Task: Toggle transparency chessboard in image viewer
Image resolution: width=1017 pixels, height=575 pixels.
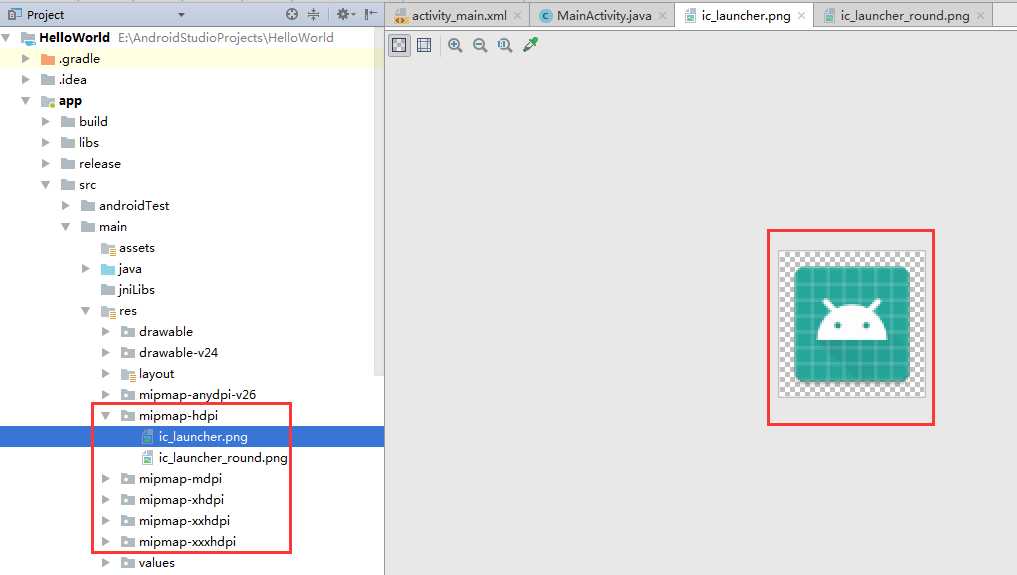Action: [399, 45]
